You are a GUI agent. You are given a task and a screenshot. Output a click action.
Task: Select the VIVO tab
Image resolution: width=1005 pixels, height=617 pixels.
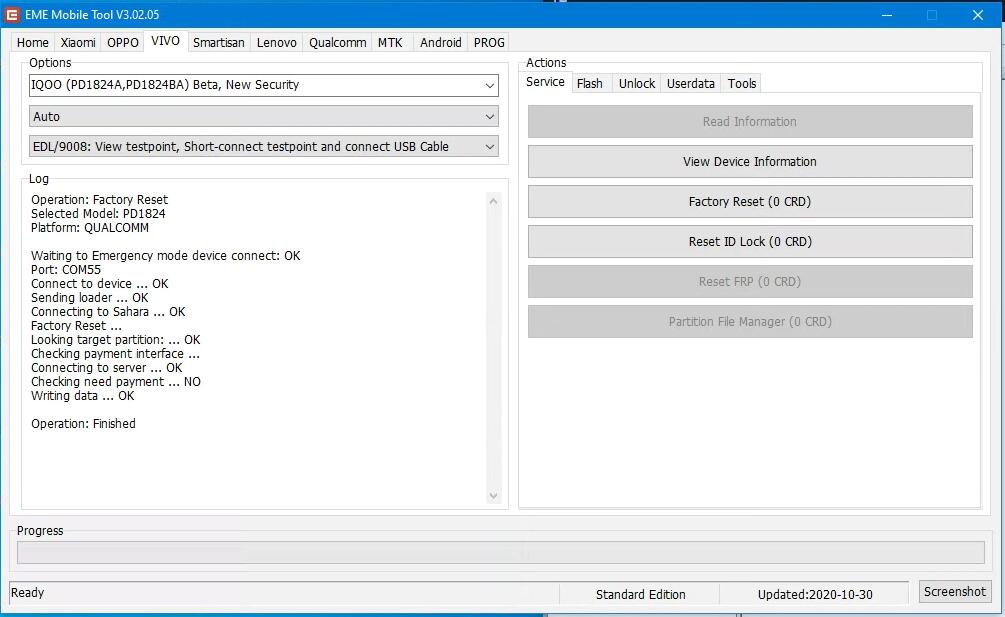(165, 40)
